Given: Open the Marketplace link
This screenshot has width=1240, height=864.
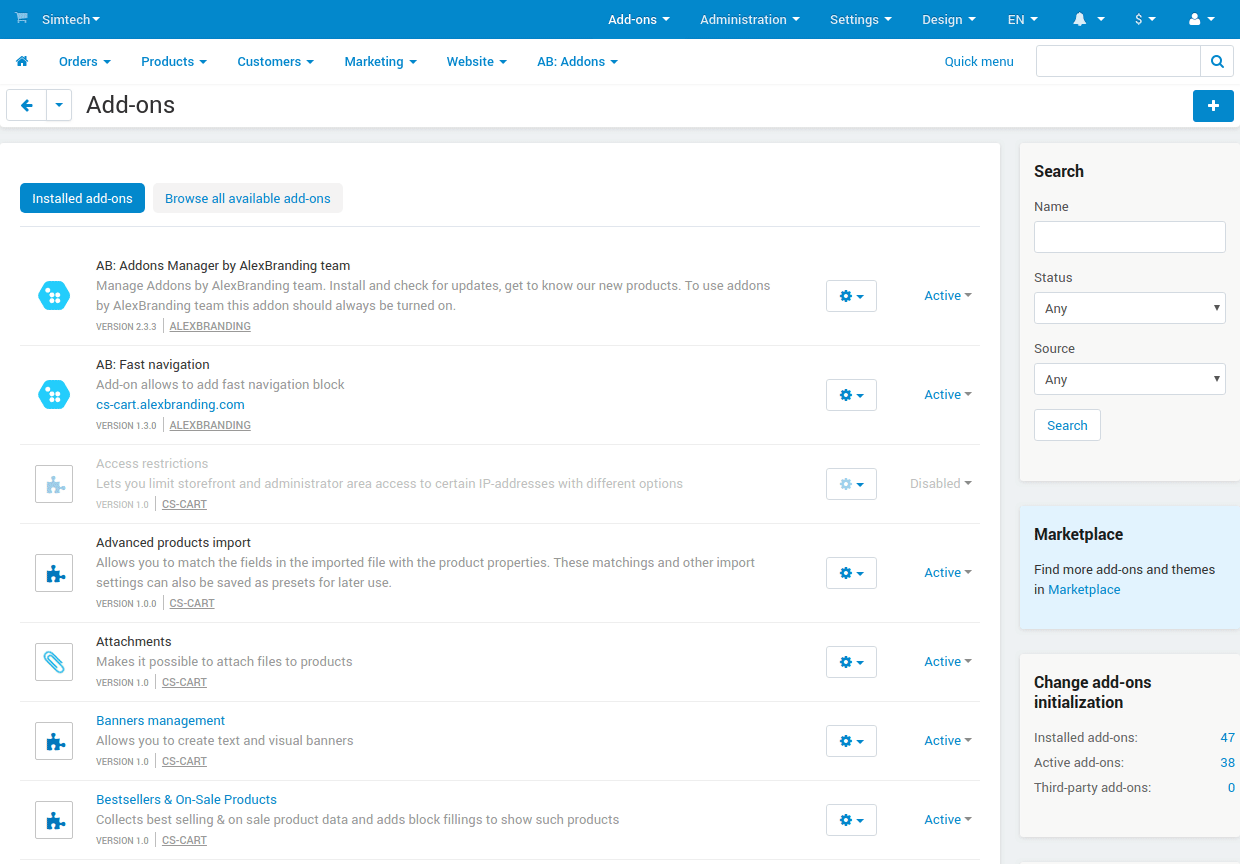Looking at the screenshot, I should (x=1084, y=590).
